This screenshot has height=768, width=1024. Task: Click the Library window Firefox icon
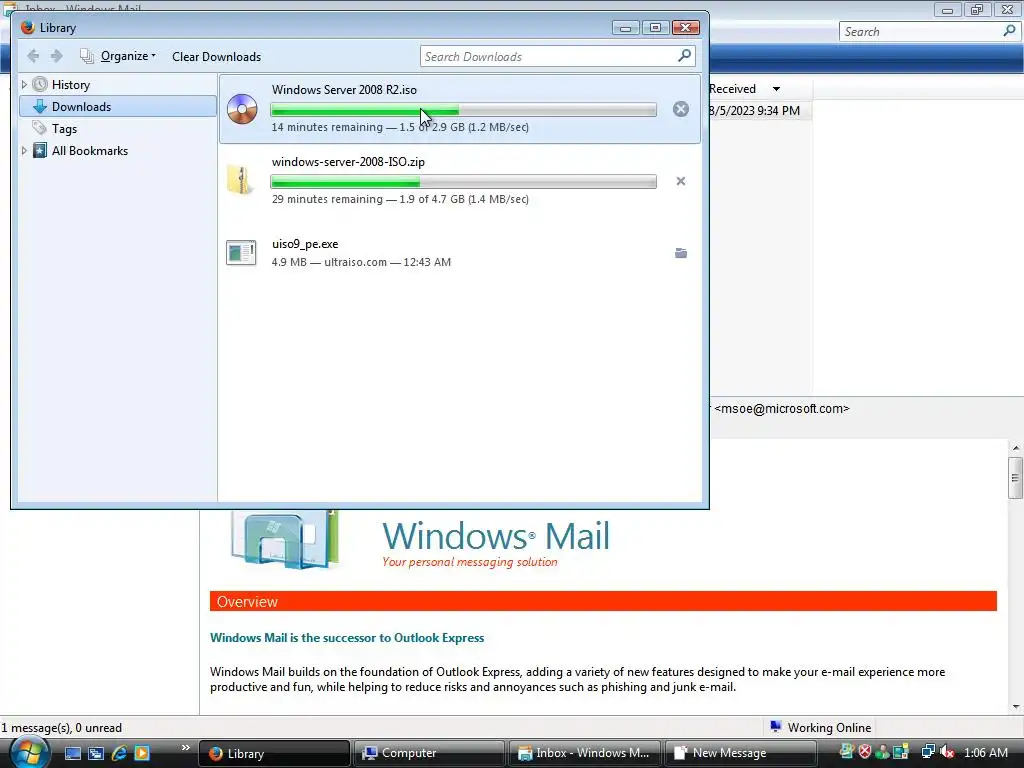[x=27, y=27]
